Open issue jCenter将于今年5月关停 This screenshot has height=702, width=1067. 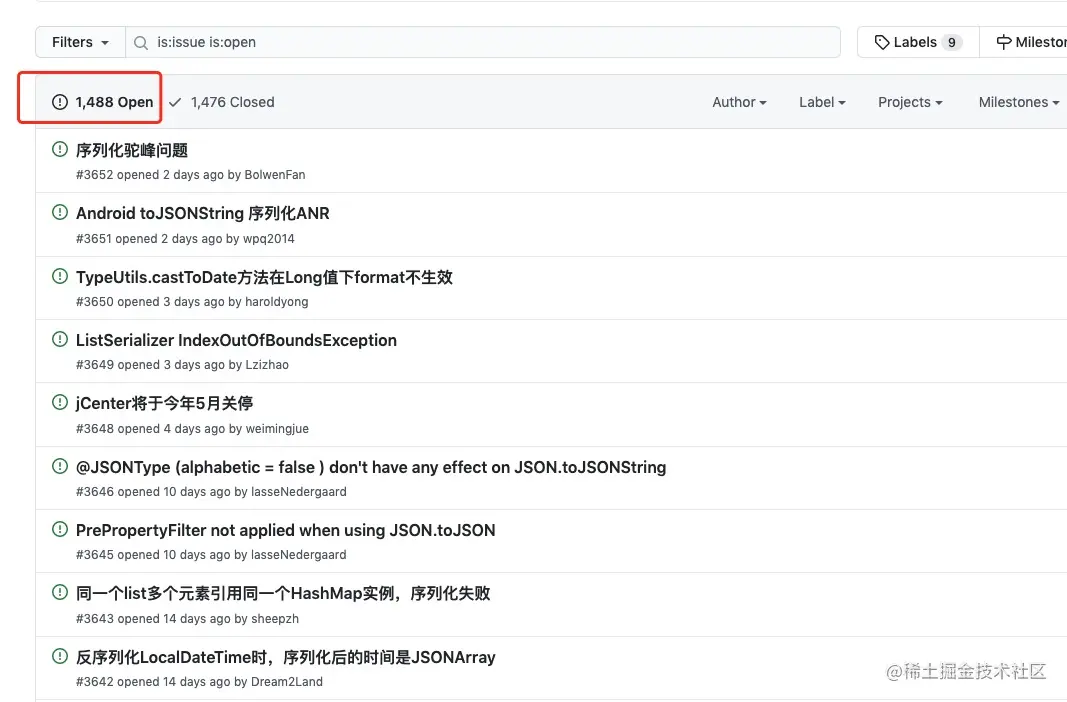(x=165, y=403)
